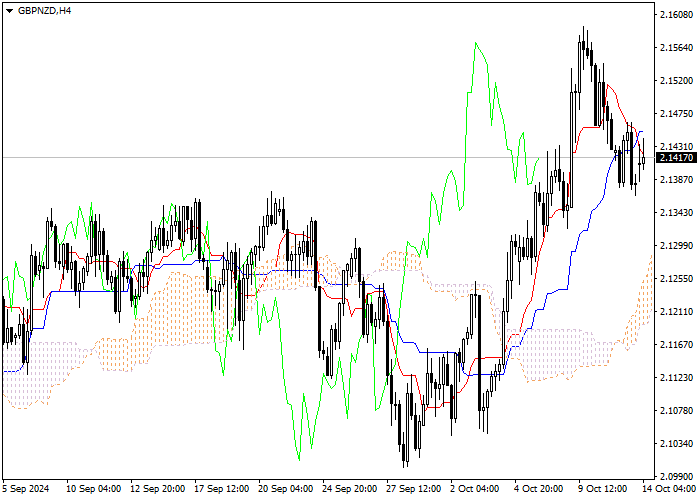This screenshot has width=700, height=500.
Task: Click the 2.15200 price axis label
Action: [x=676, y=81]
